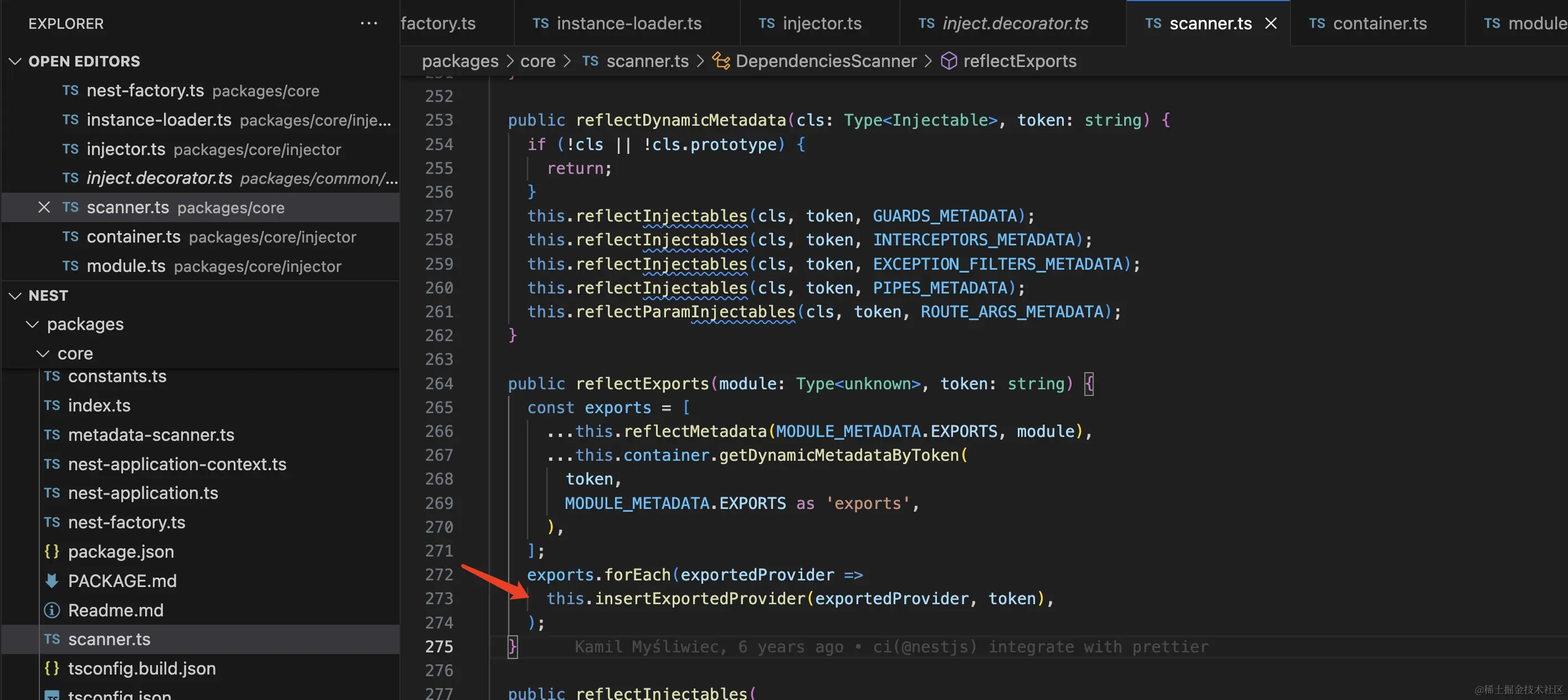Click TS icon on instance-loader.ts tab

pos(541,23)
